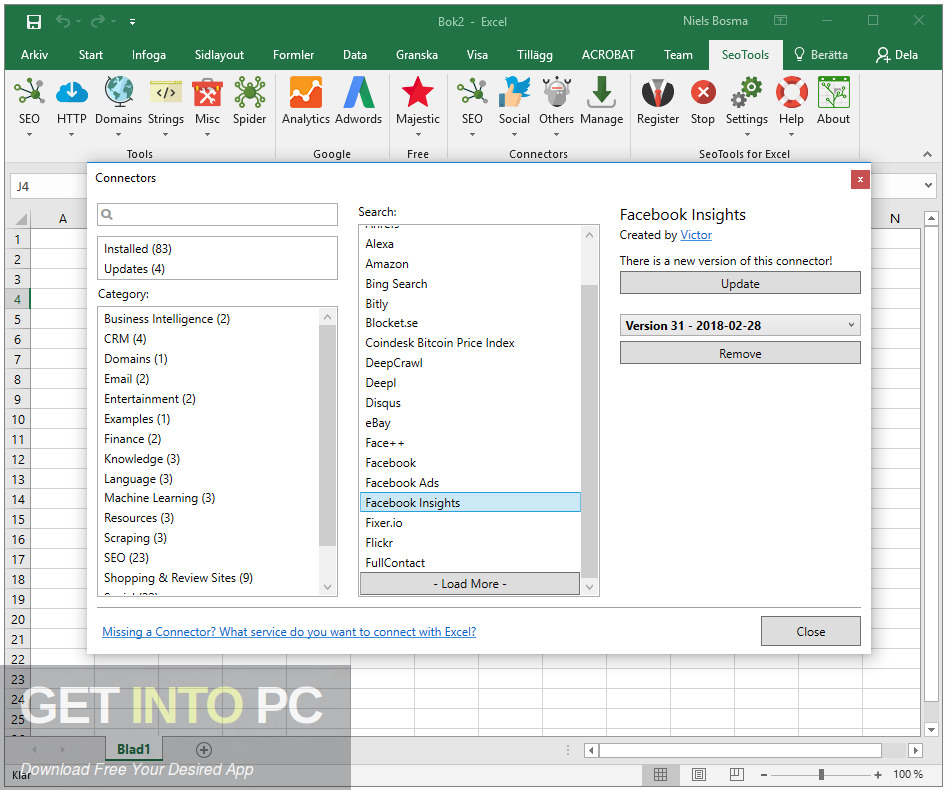Zoom out with the minus button
948x790 pixels.
[764, 774]
